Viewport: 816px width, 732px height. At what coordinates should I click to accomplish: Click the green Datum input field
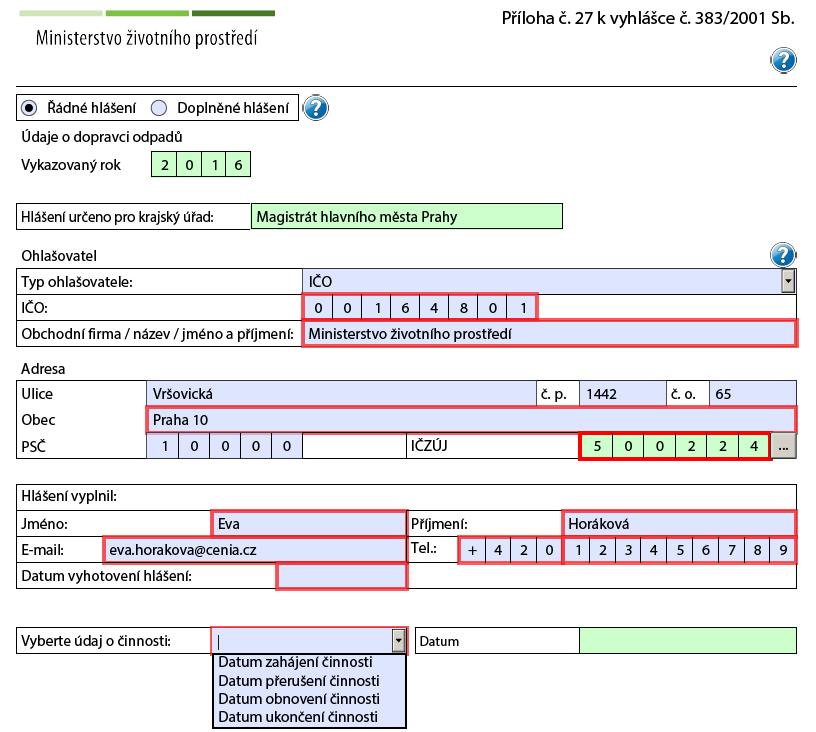coord(688,641)
